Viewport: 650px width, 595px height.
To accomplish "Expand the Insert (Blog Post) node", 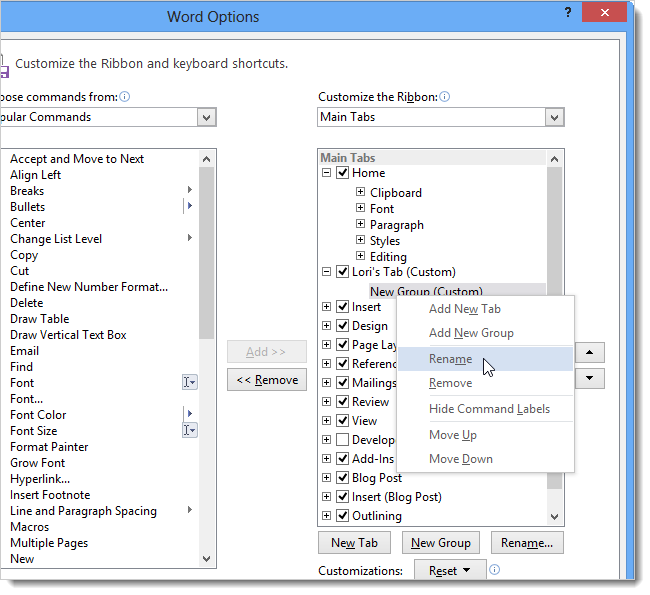I will [x=326, y=496].
